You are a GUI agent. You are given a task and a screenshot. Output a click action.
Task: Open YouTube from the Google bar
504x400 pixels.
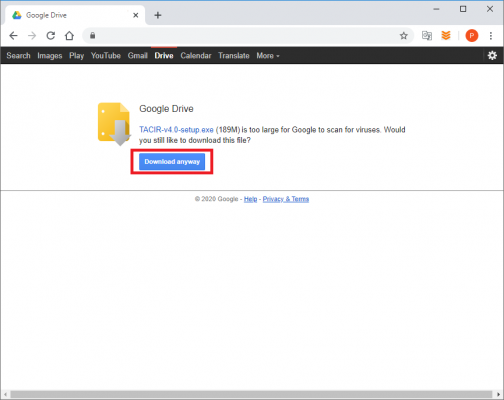pyautogui.click(x=106, y=56)
